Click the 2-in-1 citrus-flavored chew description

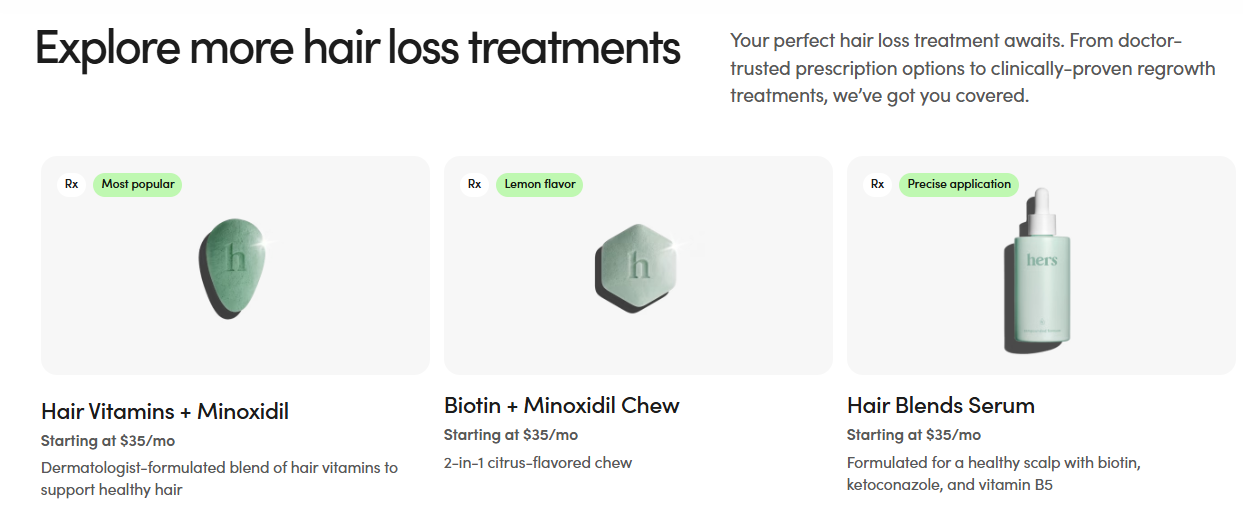[538, 462]
